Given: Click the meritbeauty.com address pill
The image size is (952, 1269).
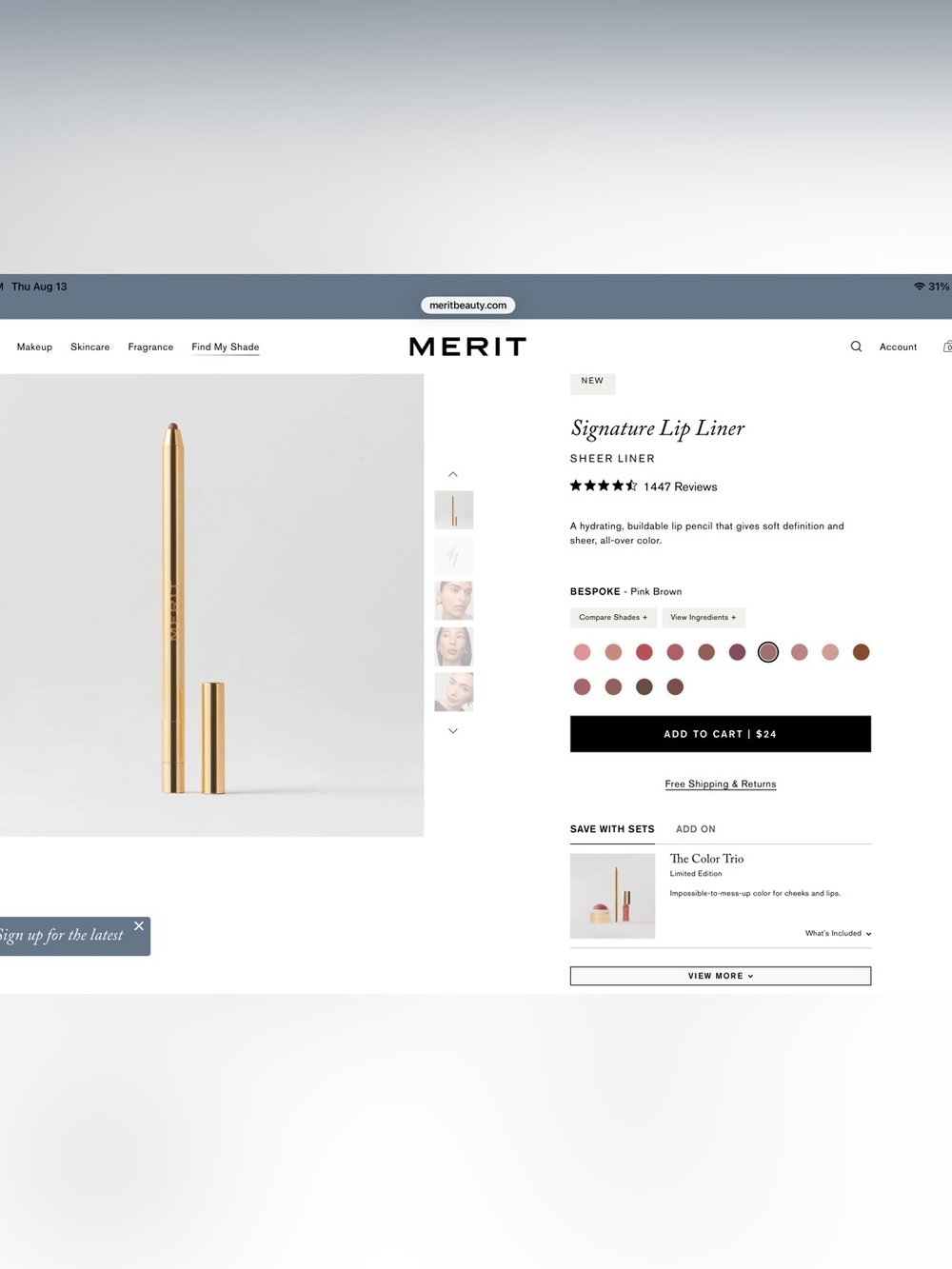Looking at the screenshot, I should (x=467, y=306).
